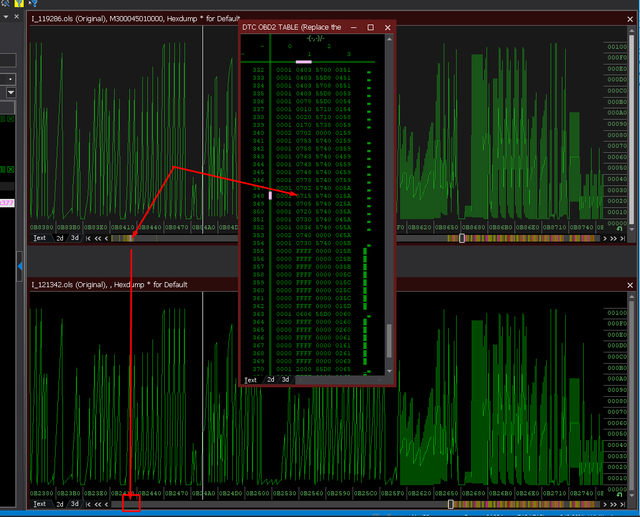Viewport: 640px width, 517px height.
Task: Click the context help pointer icon in toolbar
Action: pyautogui.click(x=32, y=3)
